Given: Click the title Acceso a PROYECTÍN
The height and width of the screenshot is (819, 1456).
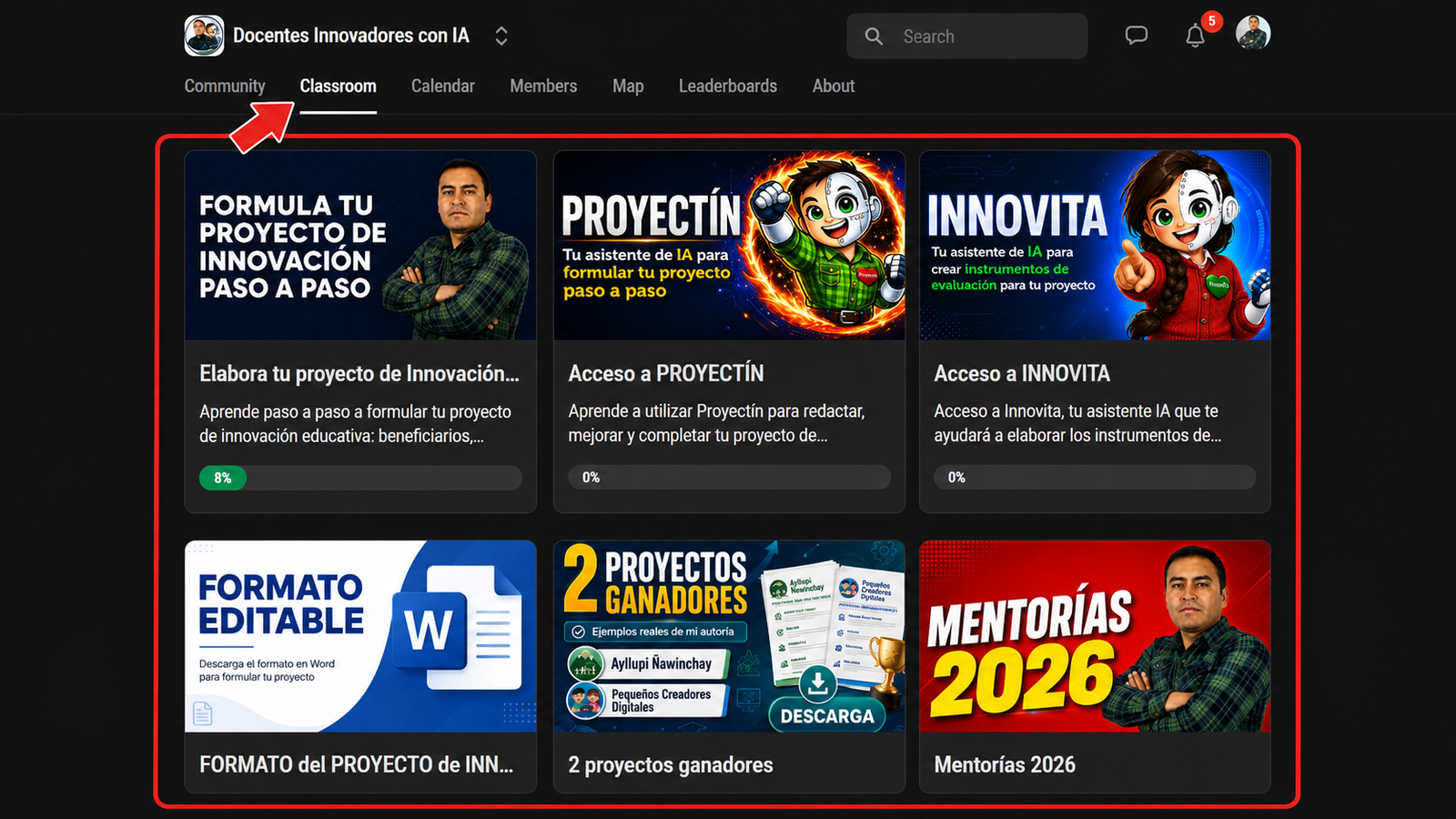Looking at the screenshot, I should point(666,373).
